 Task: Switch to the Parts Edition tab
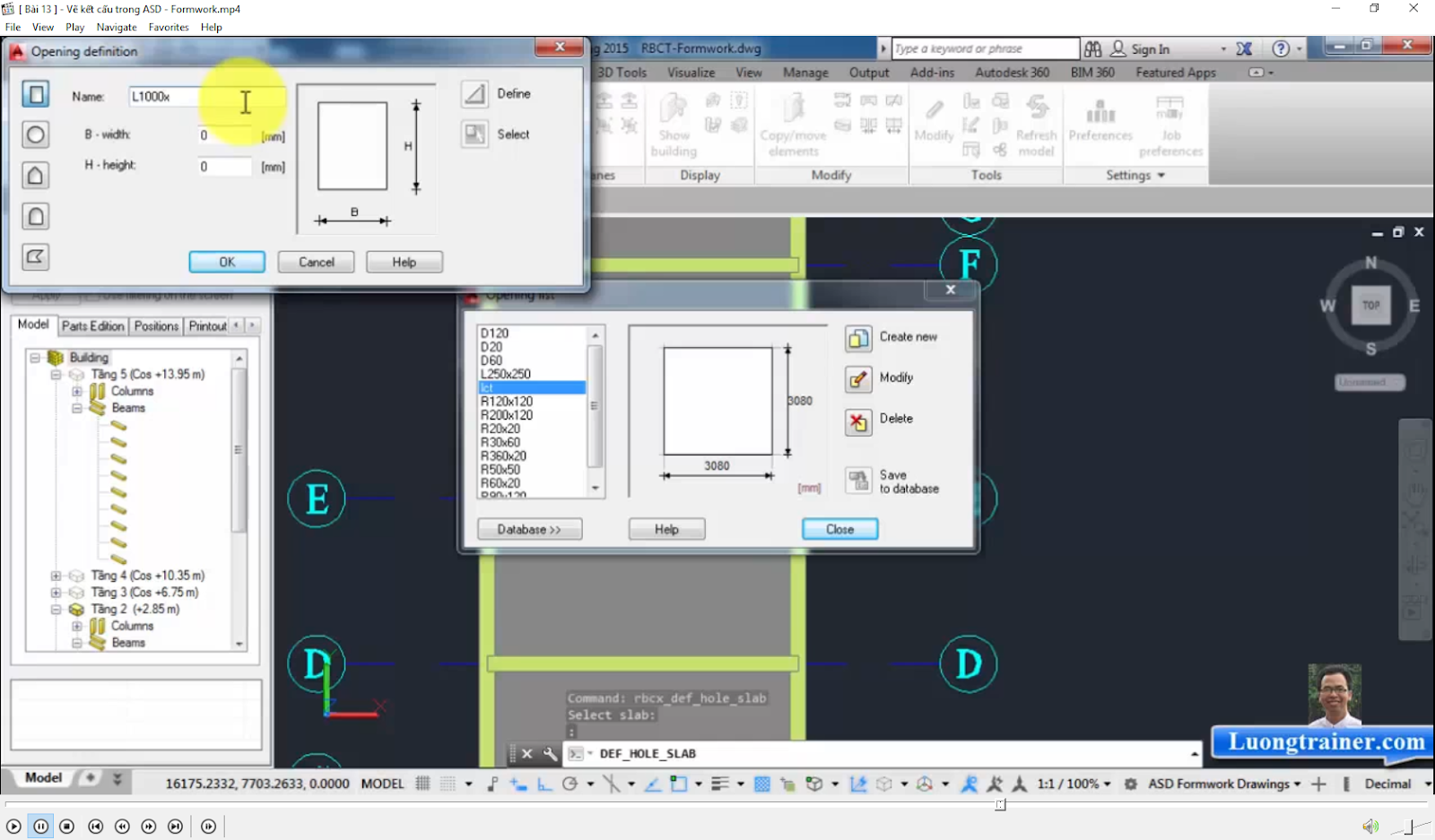coord(92,326)
